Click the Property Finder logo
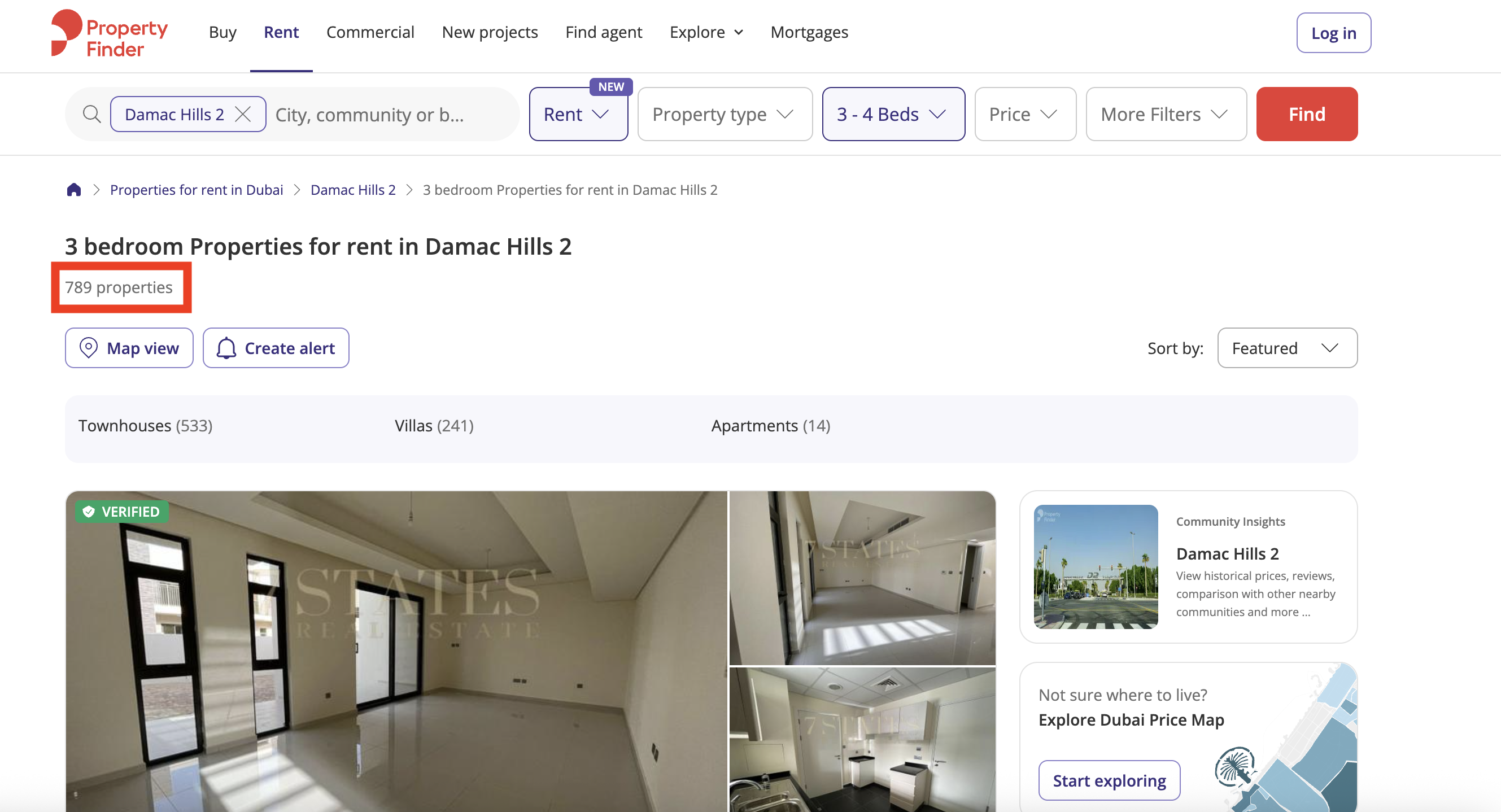This screenshot has height=812, width=1501. pyautogui.click(x=109, y=33)
